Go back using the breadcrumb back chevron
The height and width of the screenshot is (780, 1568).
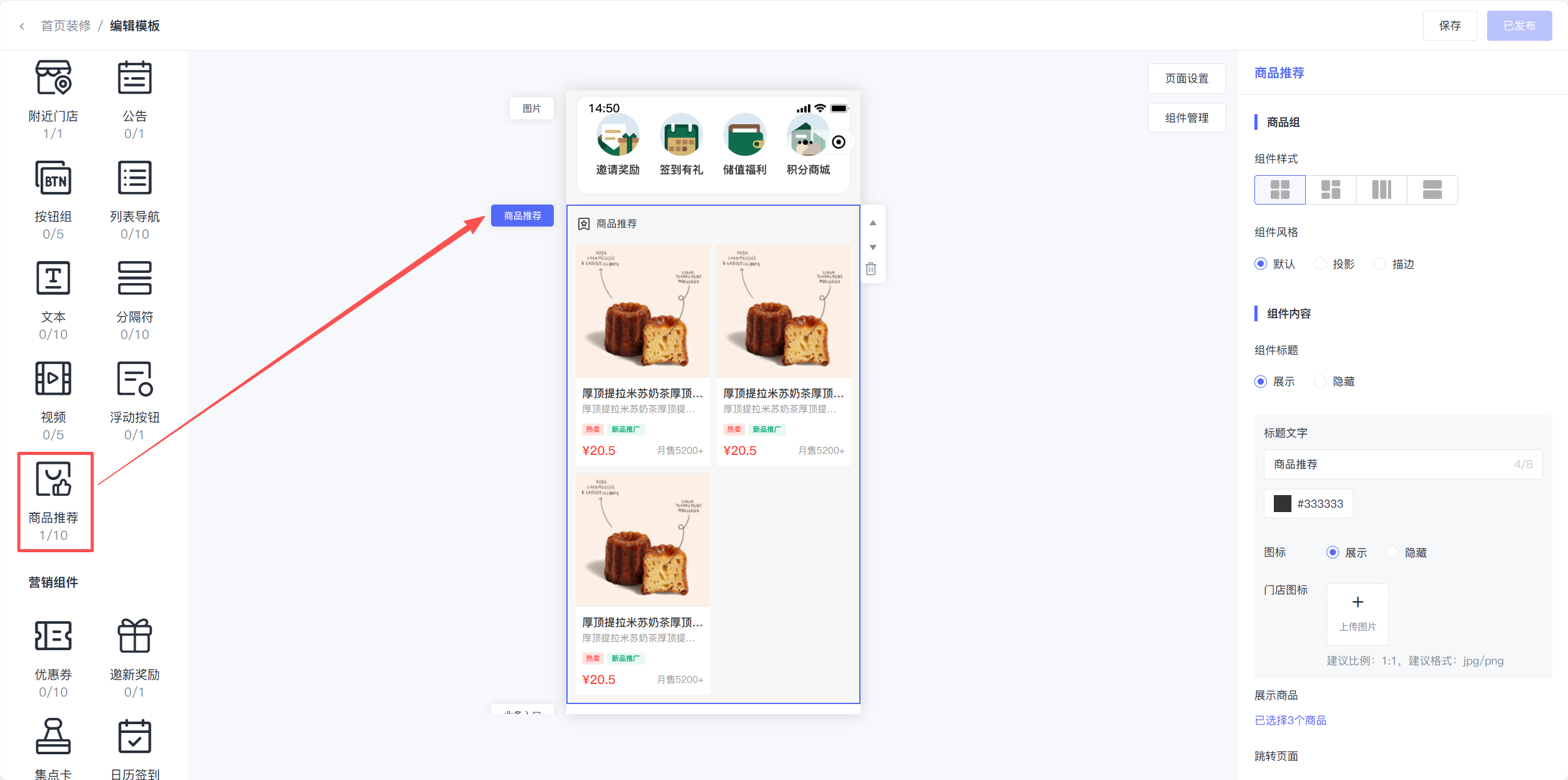coord(22,26)
